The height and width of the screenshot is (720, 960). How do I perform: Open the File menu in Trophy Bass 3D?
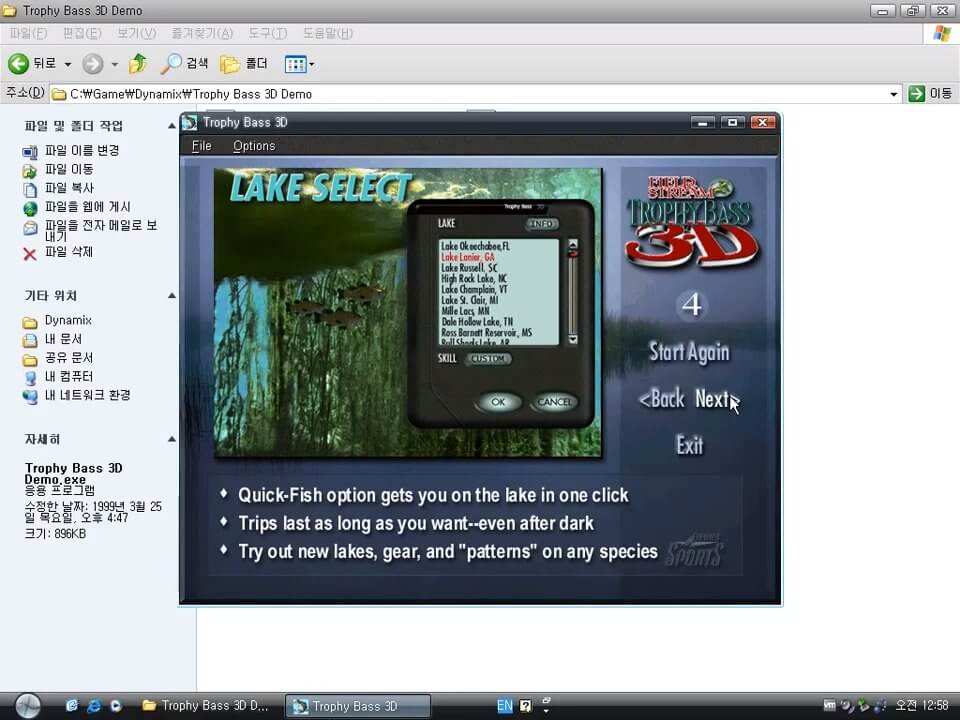coord(201,146)
